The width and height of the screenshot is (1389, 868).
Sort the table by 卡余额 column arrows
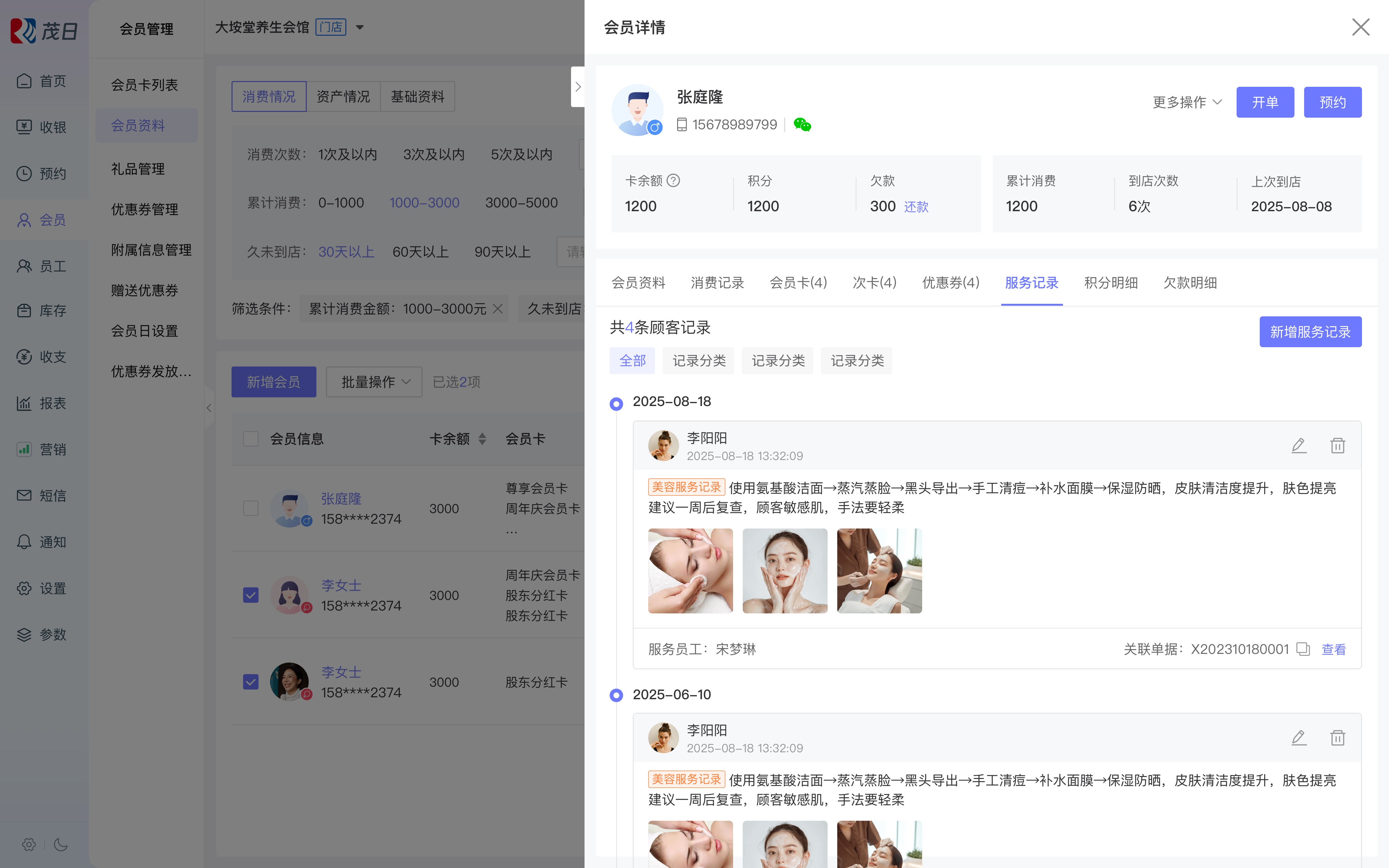pos(482,439)
